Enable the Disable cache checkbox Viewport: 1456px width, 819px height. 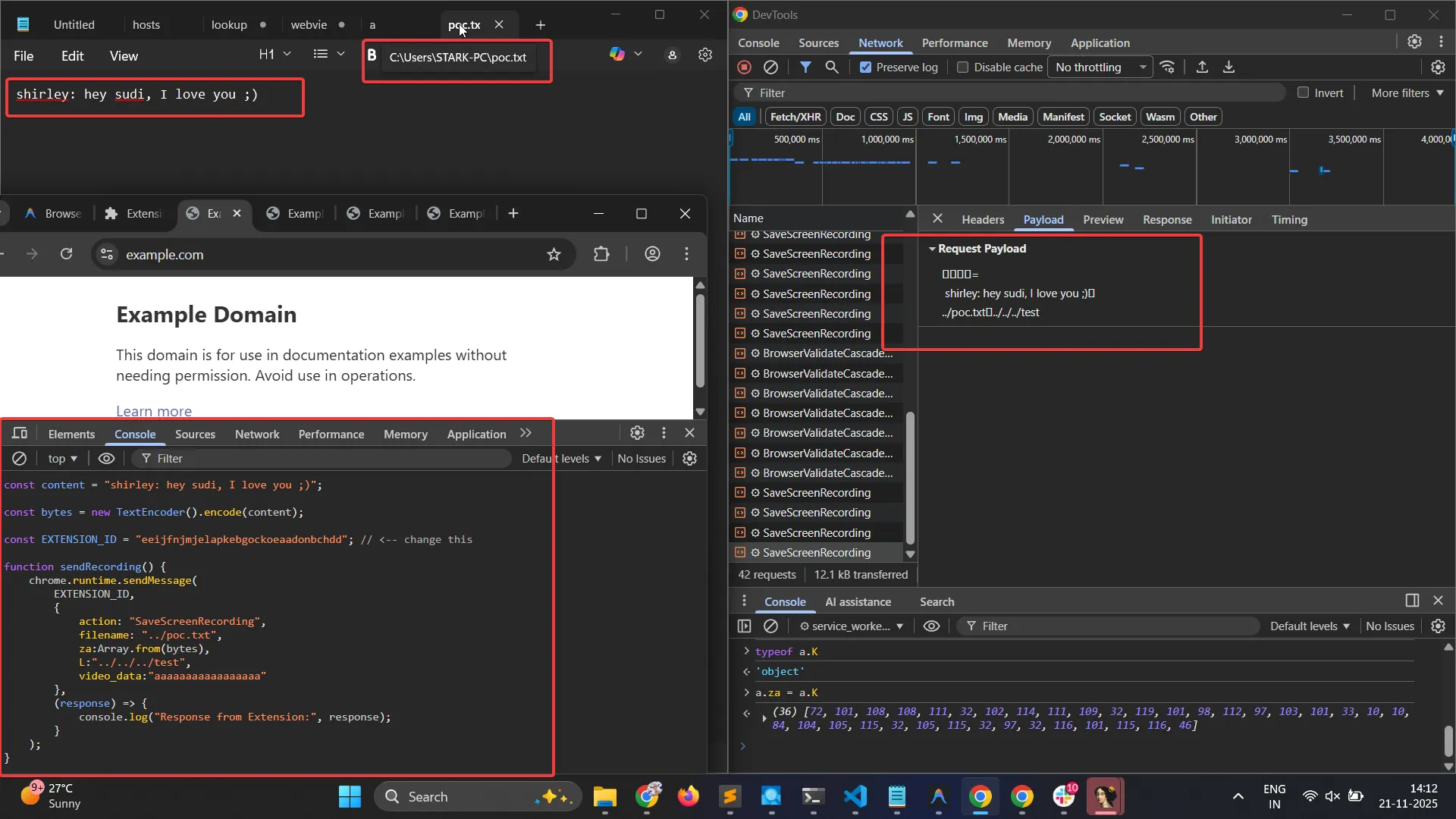tap(962, 67)
